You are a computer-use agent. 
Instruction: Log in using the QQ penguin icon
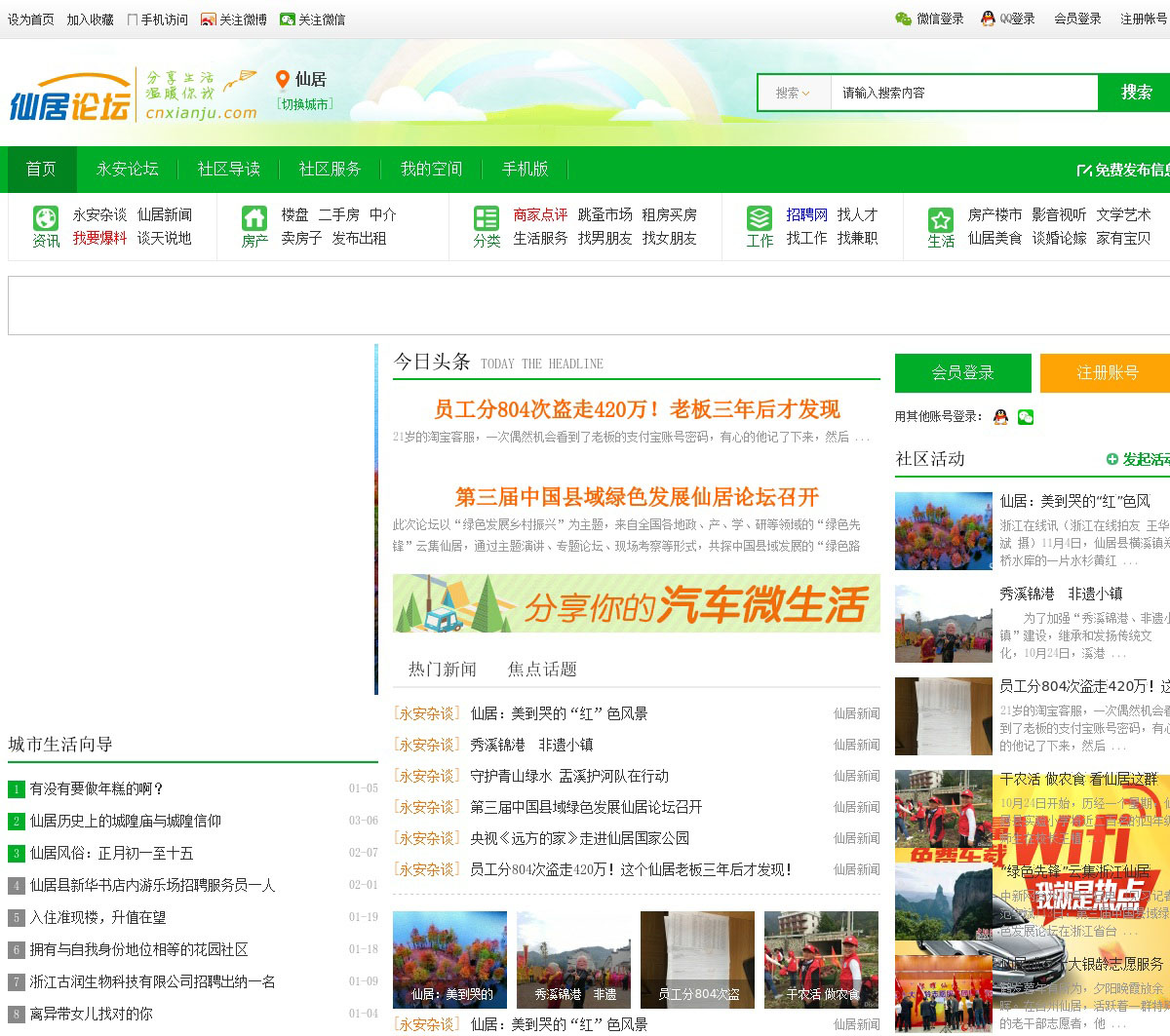1000,417
